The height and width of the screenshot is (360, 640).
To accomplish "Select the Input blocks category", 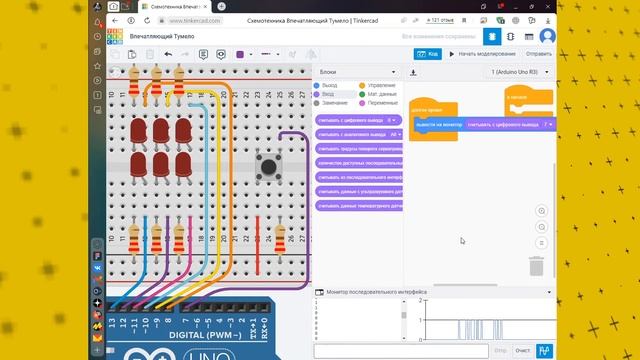I will [x=324, y=94].
